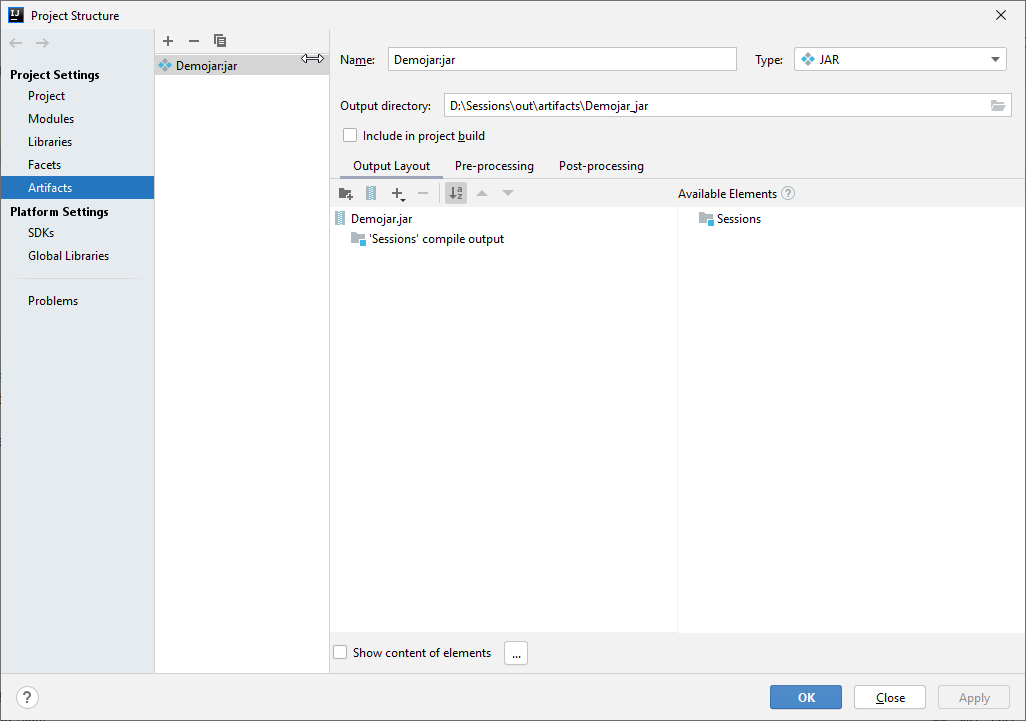This screenshot has height=721, width=1026.
Task: Open the Artifacts help question mark icon
Action: pos(27,697)
